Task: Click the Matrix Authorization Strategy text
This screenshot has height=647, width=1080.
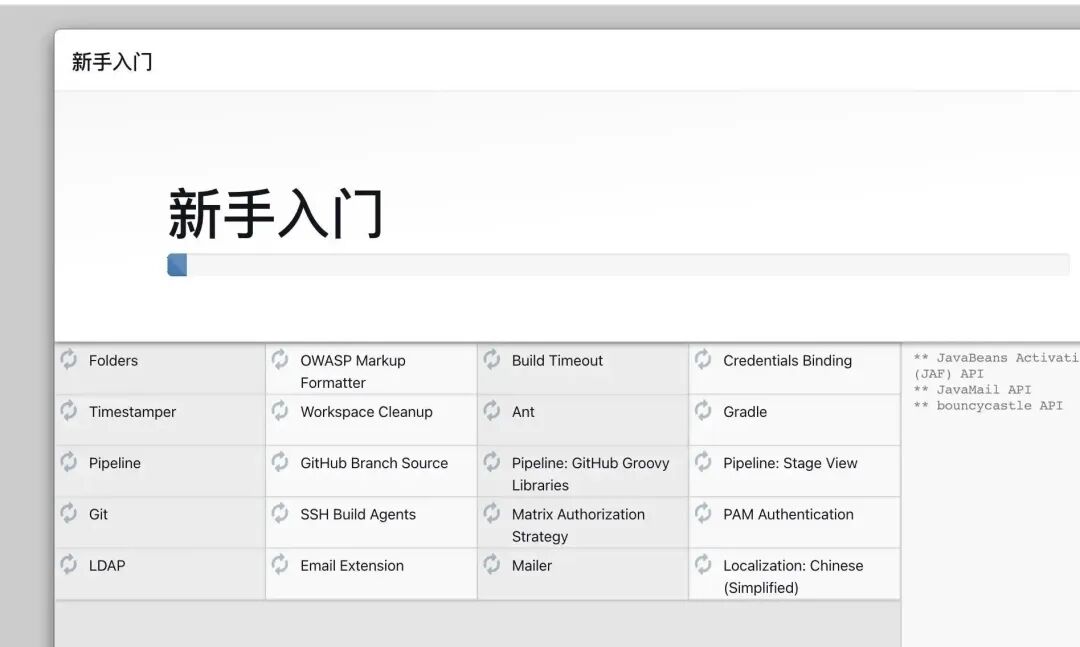Action: (578, 525)
